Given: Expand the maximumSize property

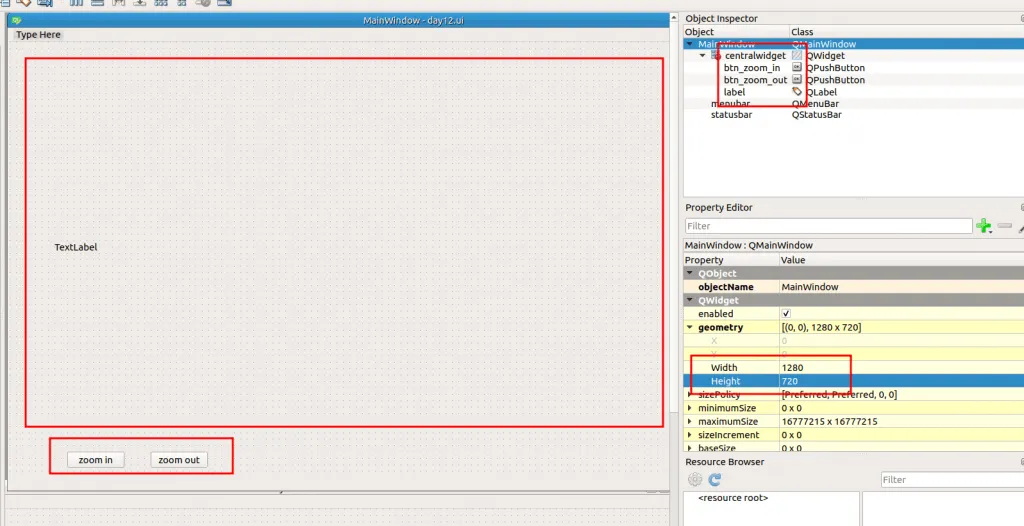Looking at the screenshot, I should click(x=690, y=422).
